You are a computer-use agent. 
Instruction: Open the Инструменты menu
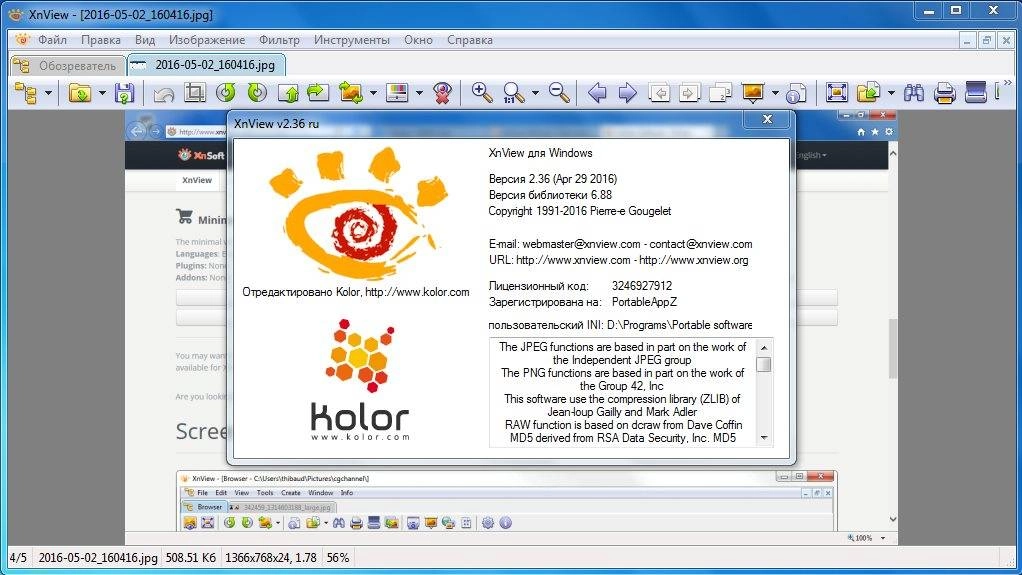tap(352, 40)
